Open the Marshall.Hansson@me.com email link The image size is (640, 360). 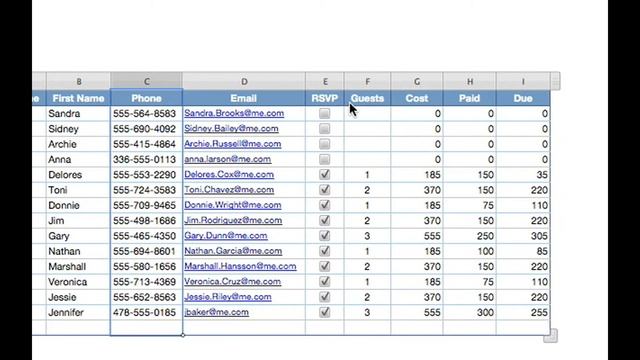point(240,267)
